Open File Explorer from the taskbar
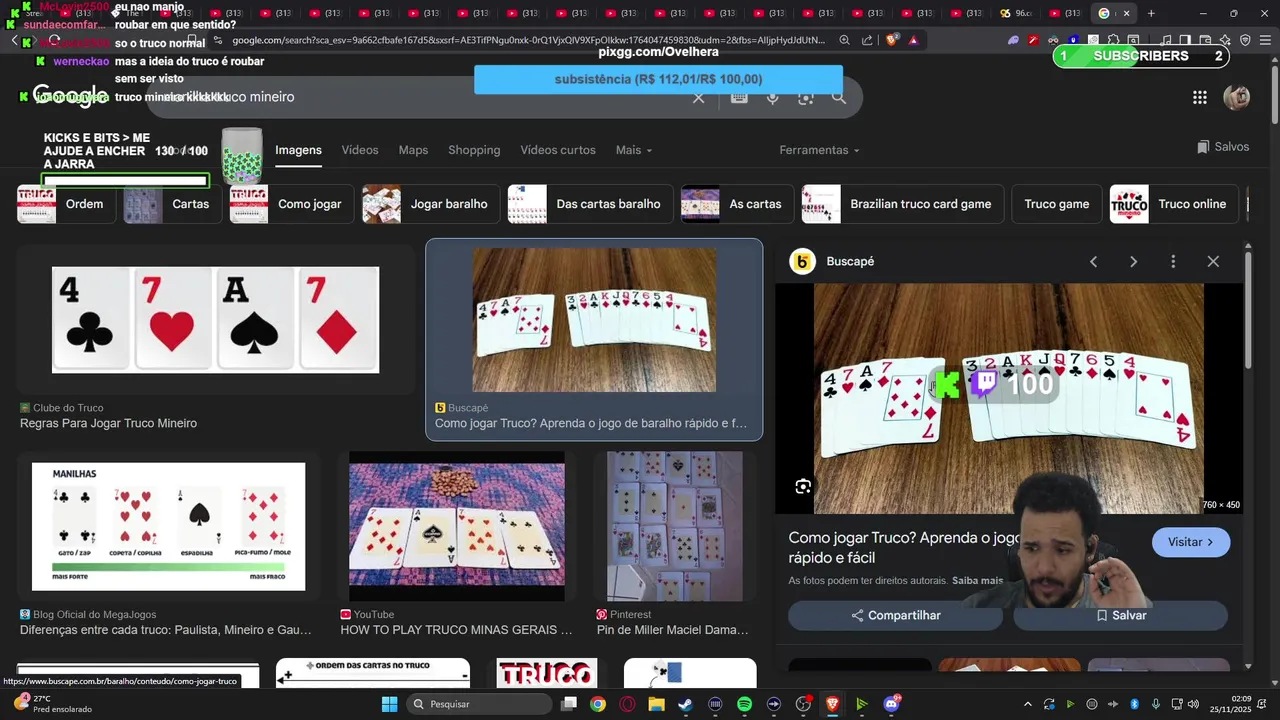This screenshot has height=720, width=1280. pyautogui.click(x=656, y=704)
